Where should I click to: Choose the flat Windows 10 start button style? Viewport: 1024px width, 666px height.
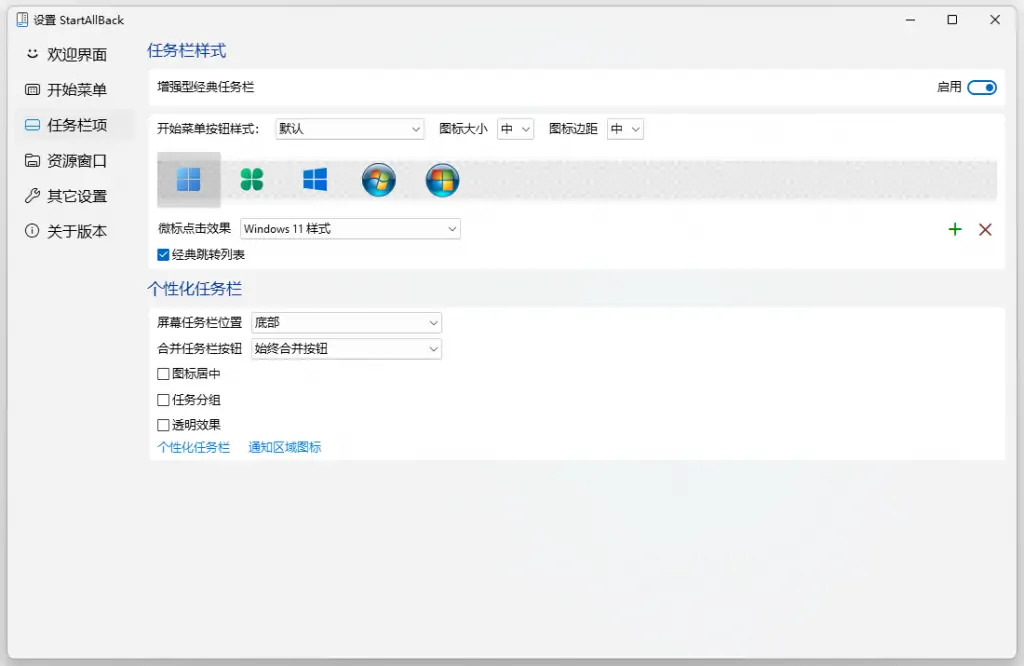tap(314, 180)
